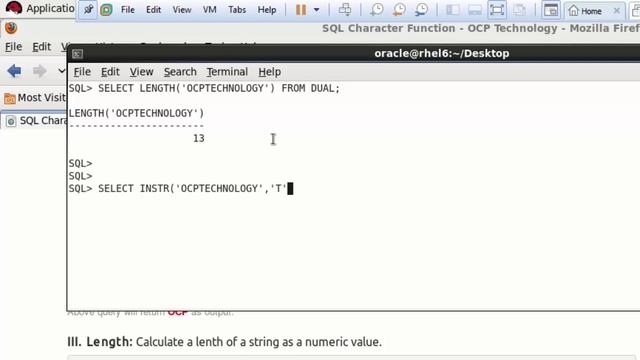Enter full screen mode icon

[x=497, y=9]
